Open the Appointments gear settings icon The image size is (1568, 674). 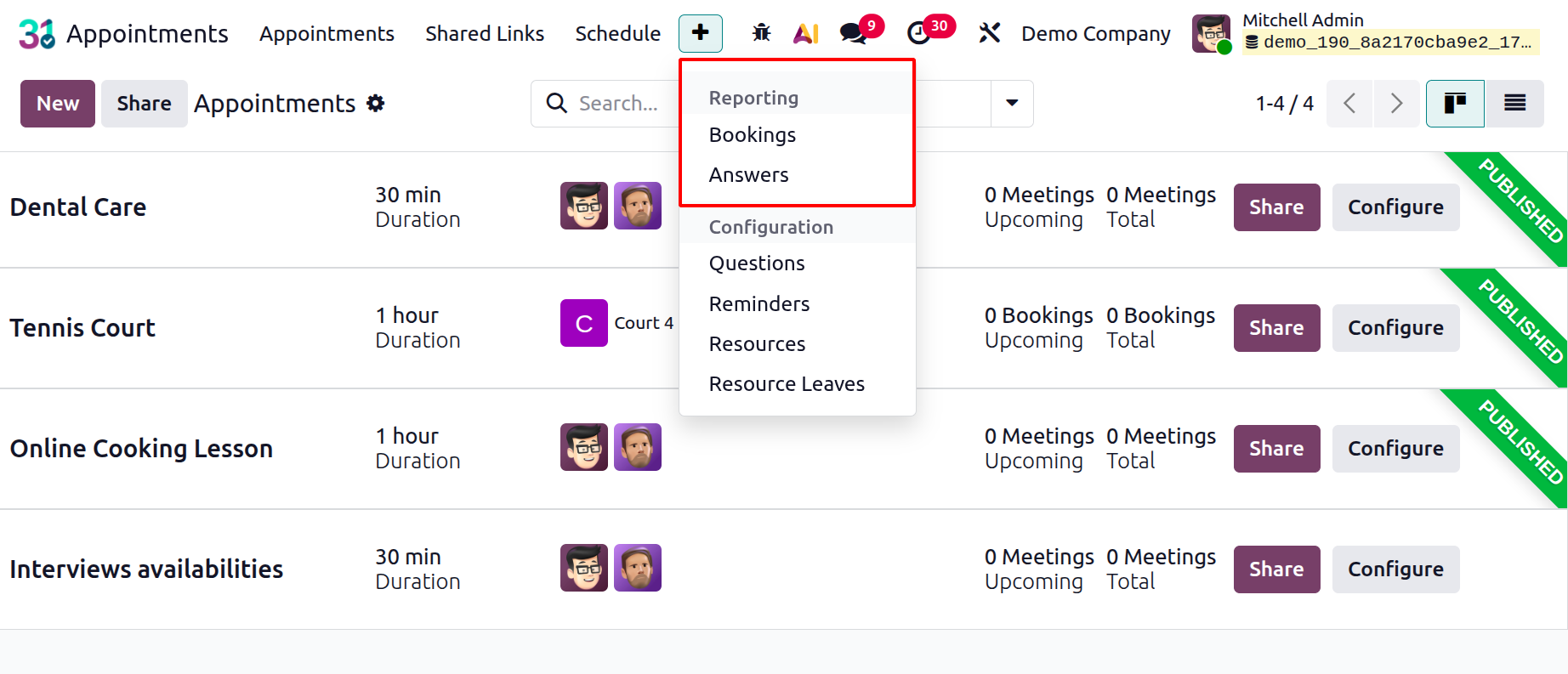pyautogui.click(x=375, y=104)
